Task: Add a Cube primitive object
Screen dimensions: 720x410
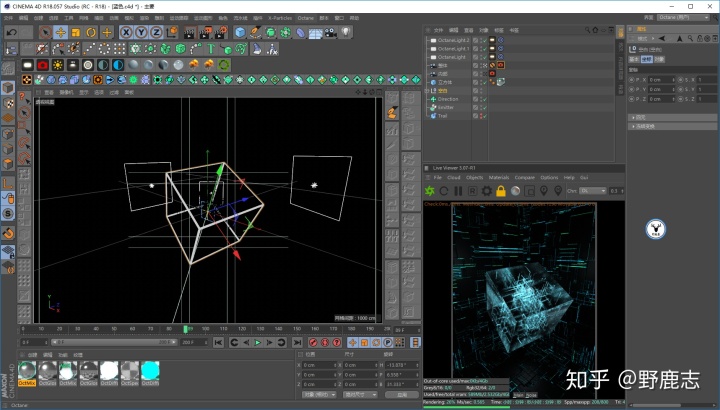Action: click(240, 32)
